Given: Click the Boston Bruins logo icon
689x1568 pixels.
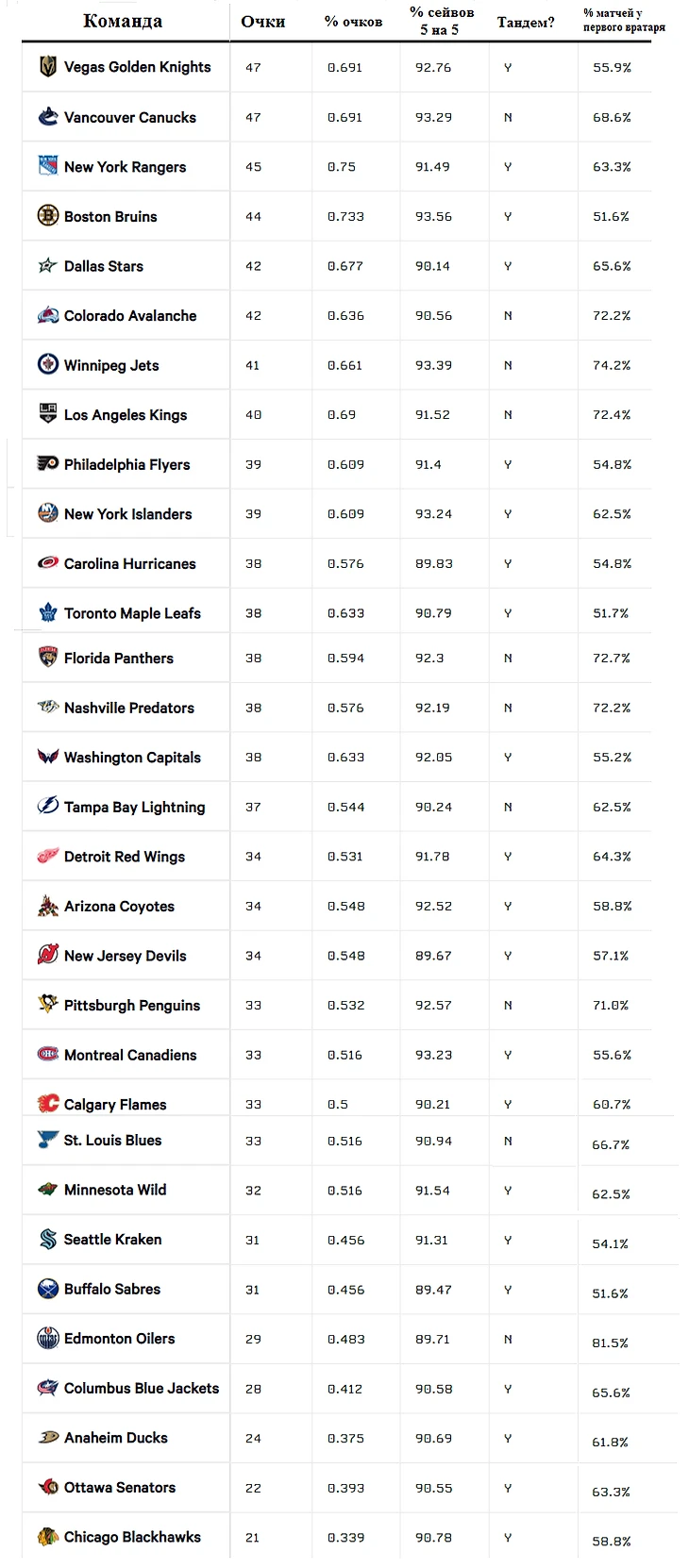Looking at the screenshot, I should click(48, 216).
